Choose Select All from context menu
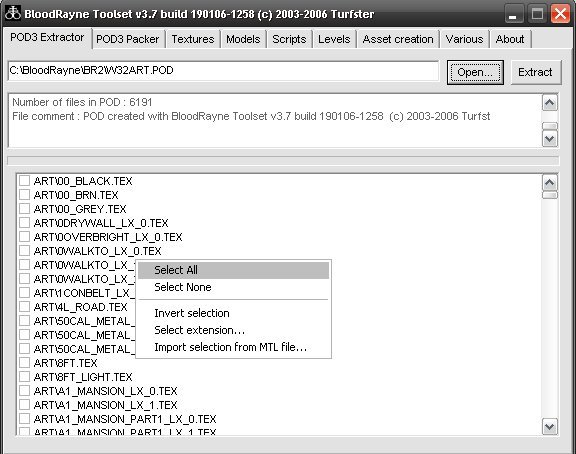576x454 pixels. click(x=234, y=270)
